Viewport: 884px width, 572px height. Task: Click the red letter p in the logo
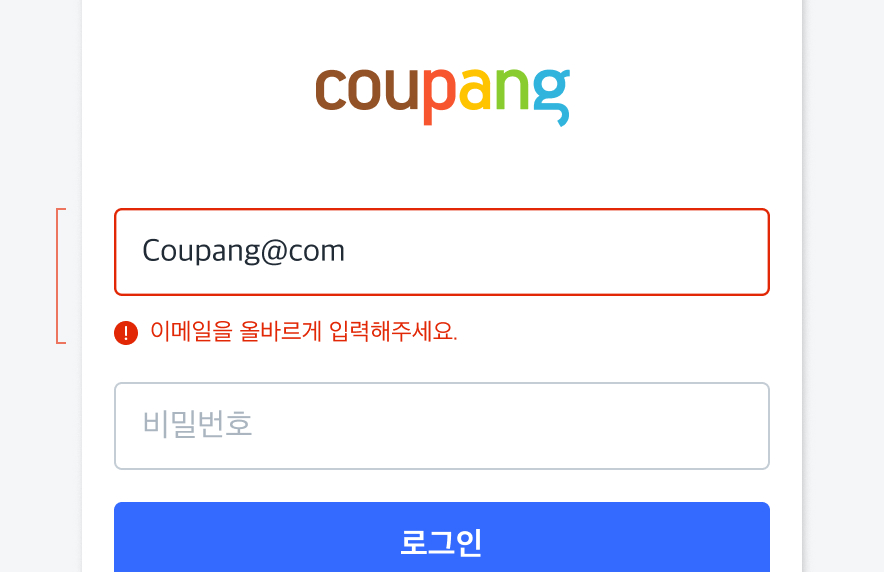439,97
